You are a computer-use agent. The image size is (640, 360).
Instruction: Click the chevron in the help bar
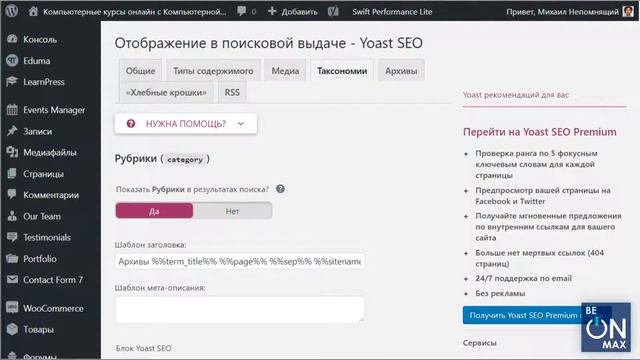241,124
